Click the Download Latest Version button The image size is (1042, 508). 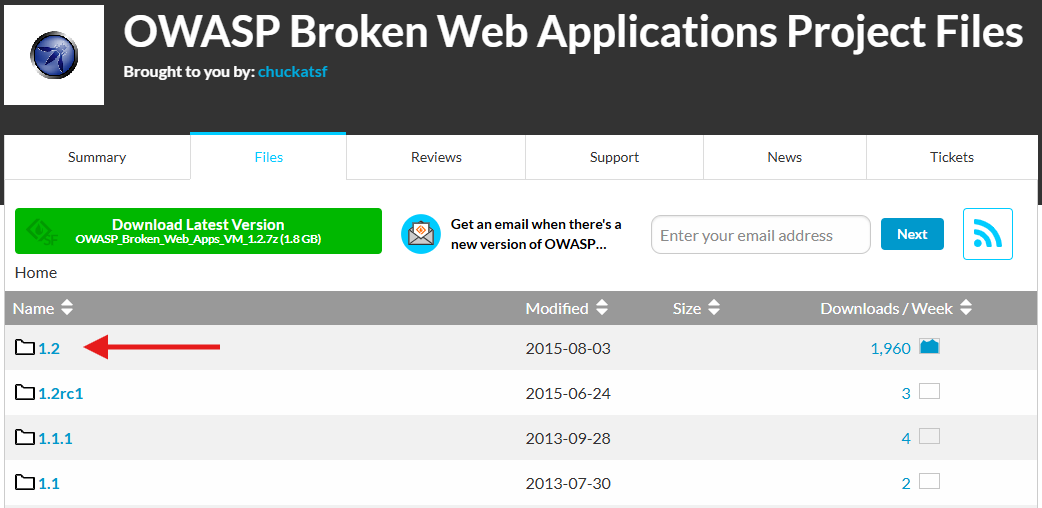pyautogui.click(x=198, y=231)
